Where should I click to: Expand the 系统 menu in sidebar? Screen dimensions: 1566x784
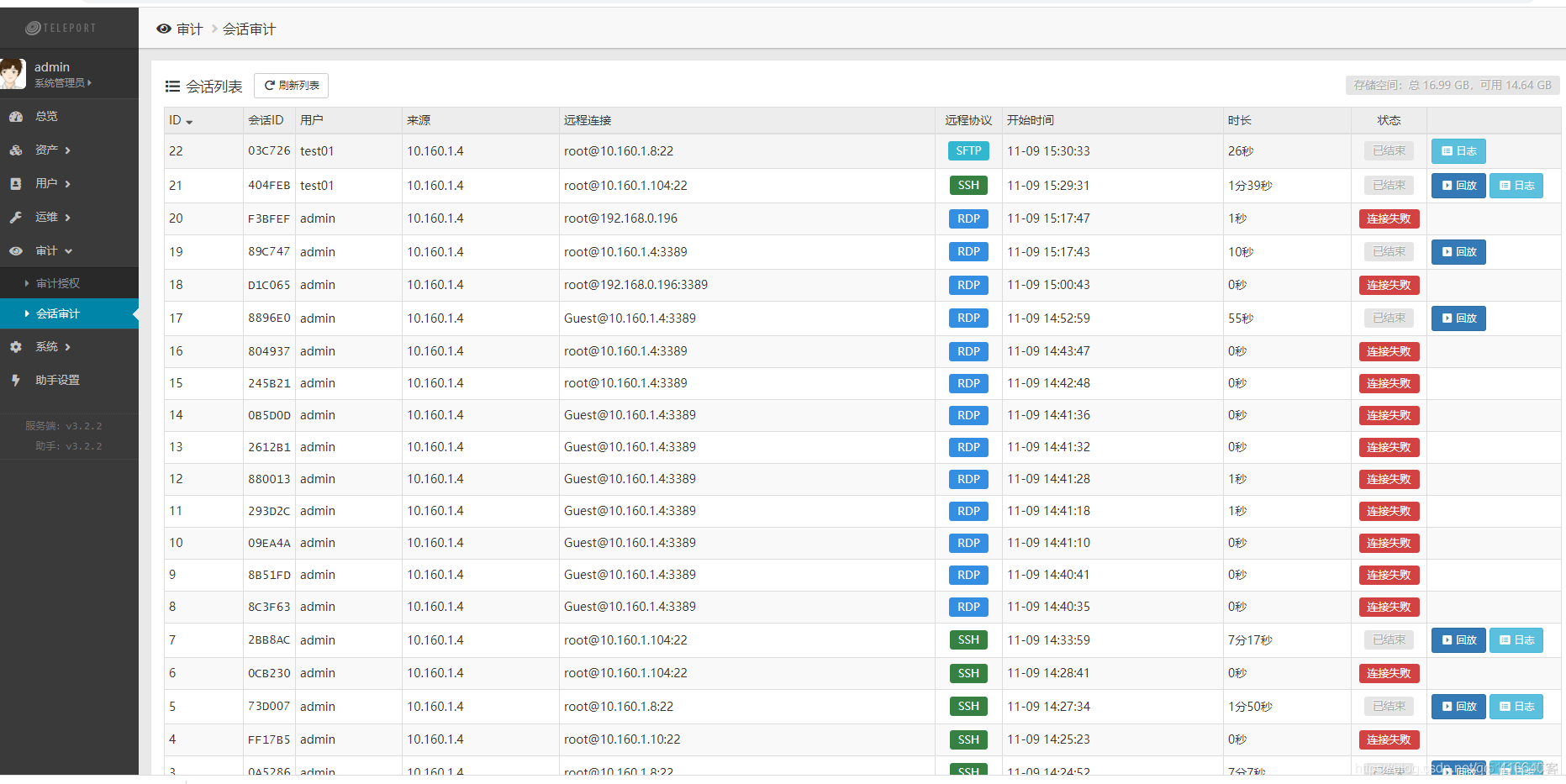[52, 346]
